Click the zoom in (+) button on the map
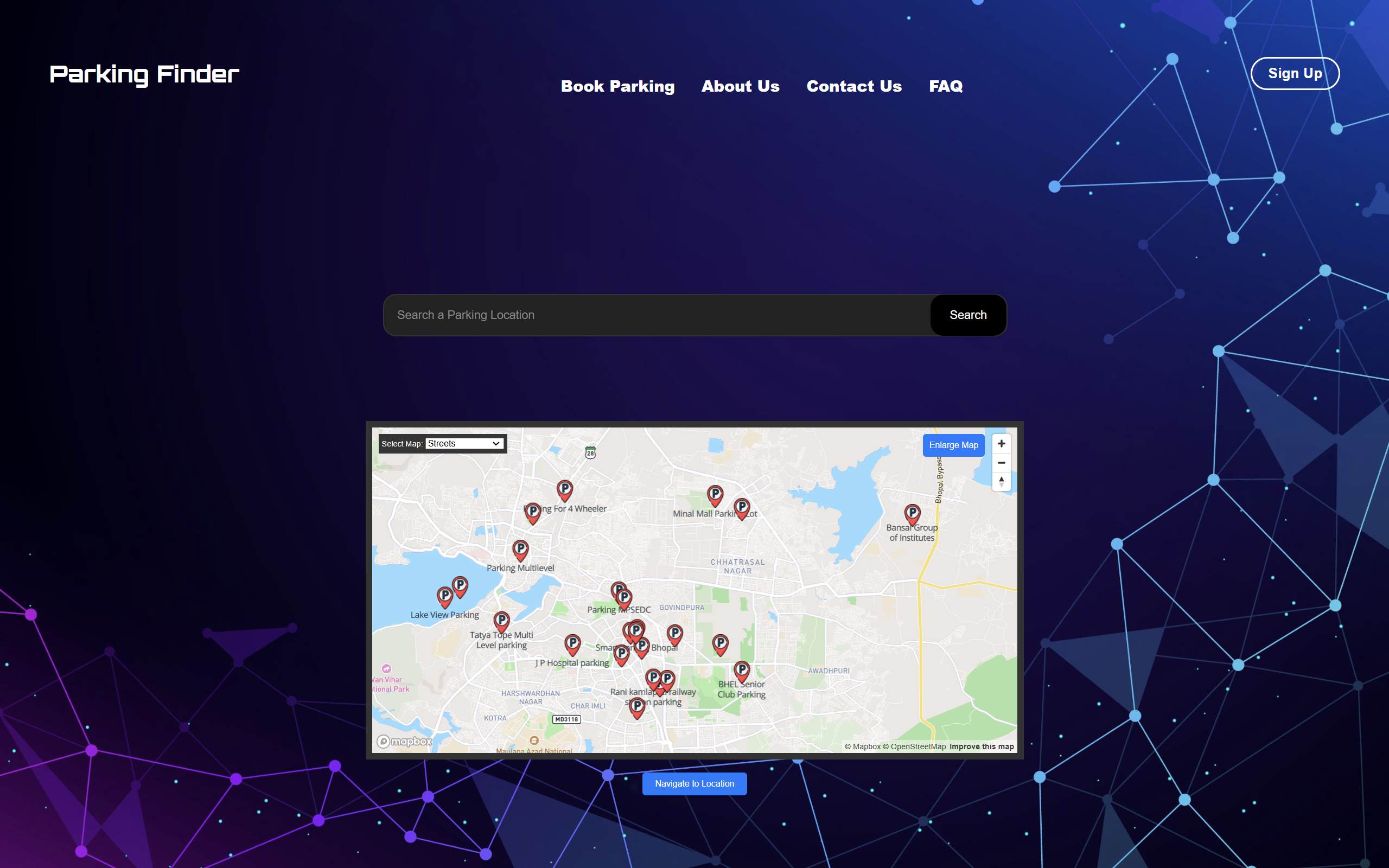 pyautogui.click(x=1001, y=443)
